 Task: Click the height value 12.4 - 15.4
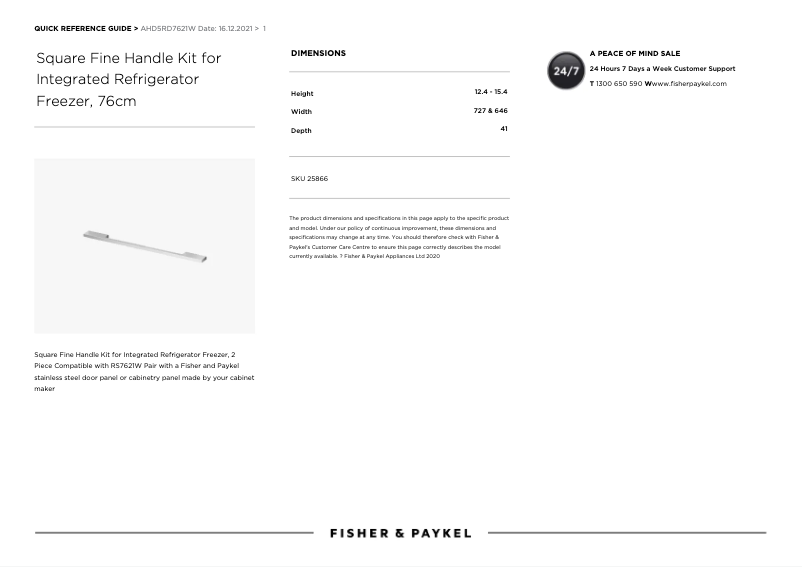click(490, 92)
